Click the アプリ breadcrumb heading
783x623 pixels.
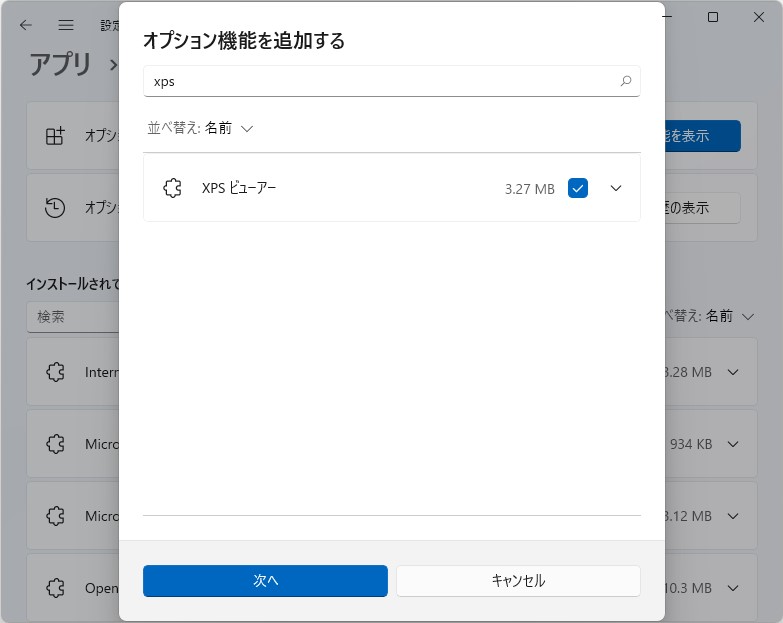point(60,64)
